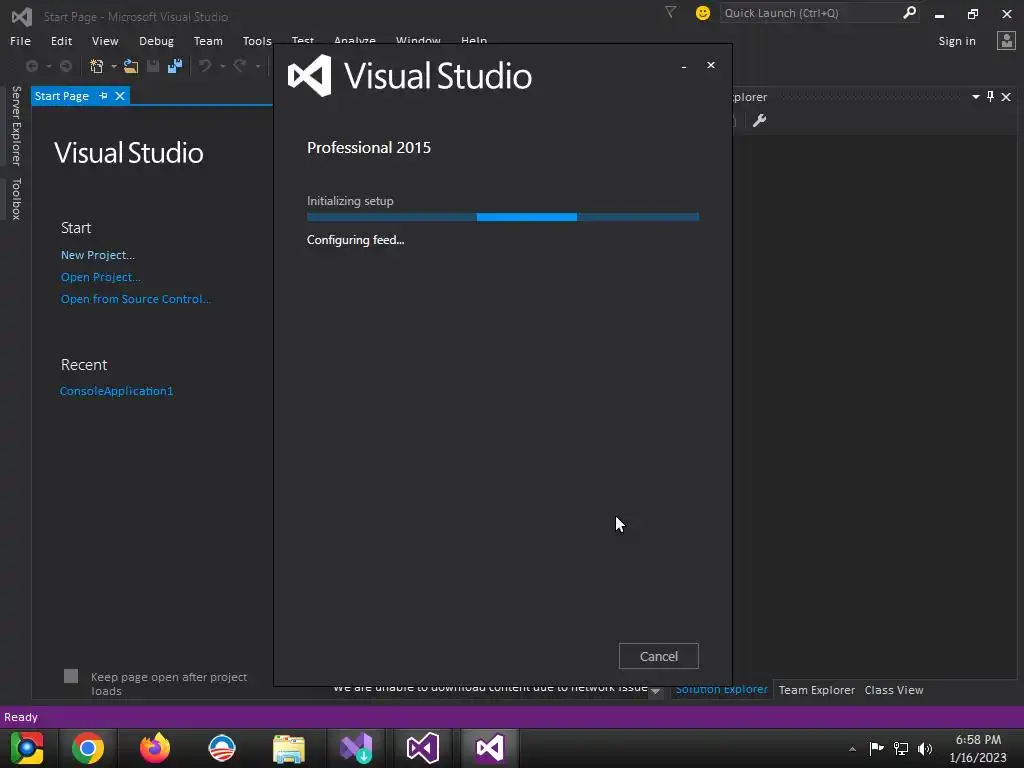Open the Tools menu
The image size is (1024, 768).
257,40
